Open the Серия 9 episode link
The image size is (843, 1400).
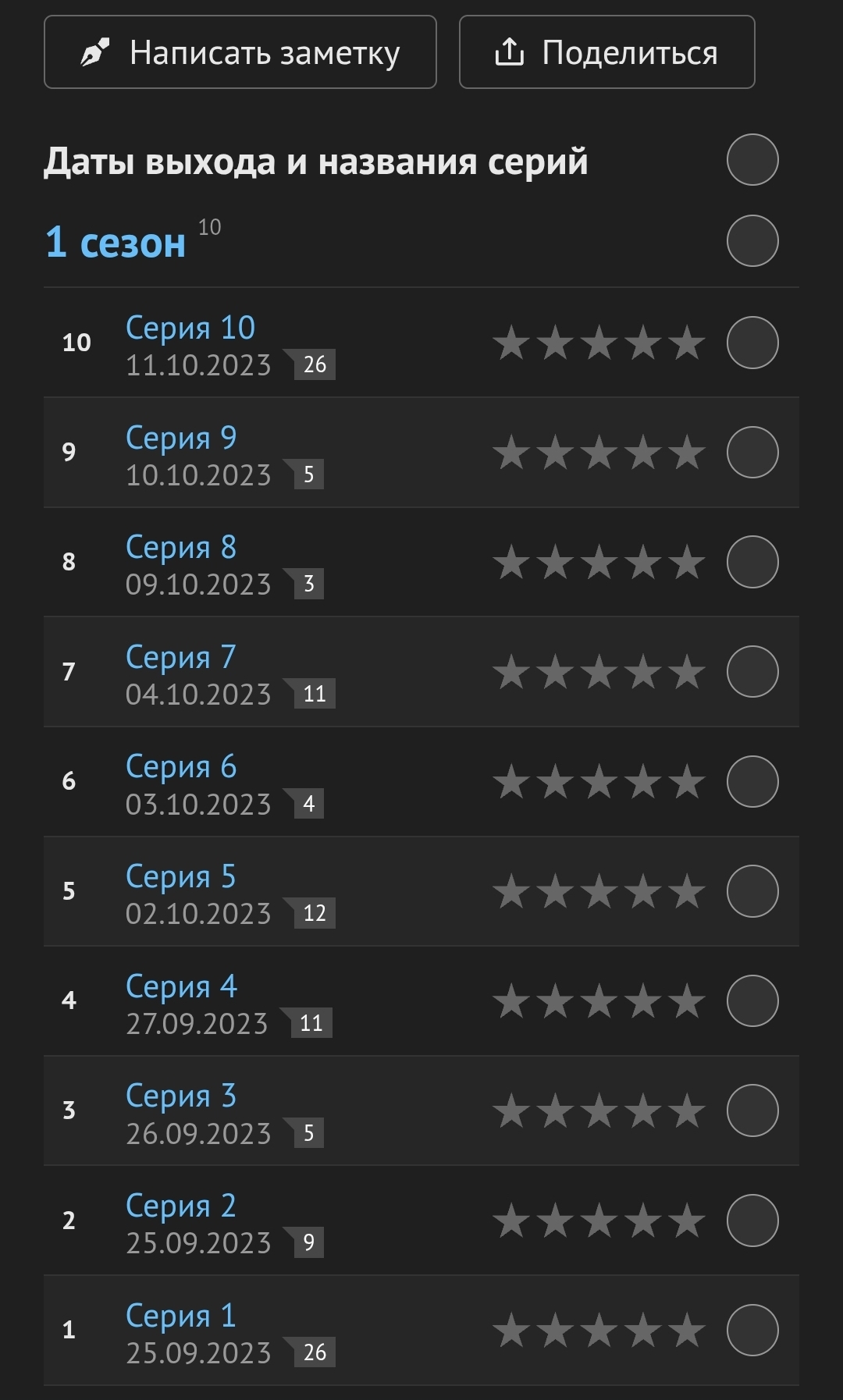(181, 438)
